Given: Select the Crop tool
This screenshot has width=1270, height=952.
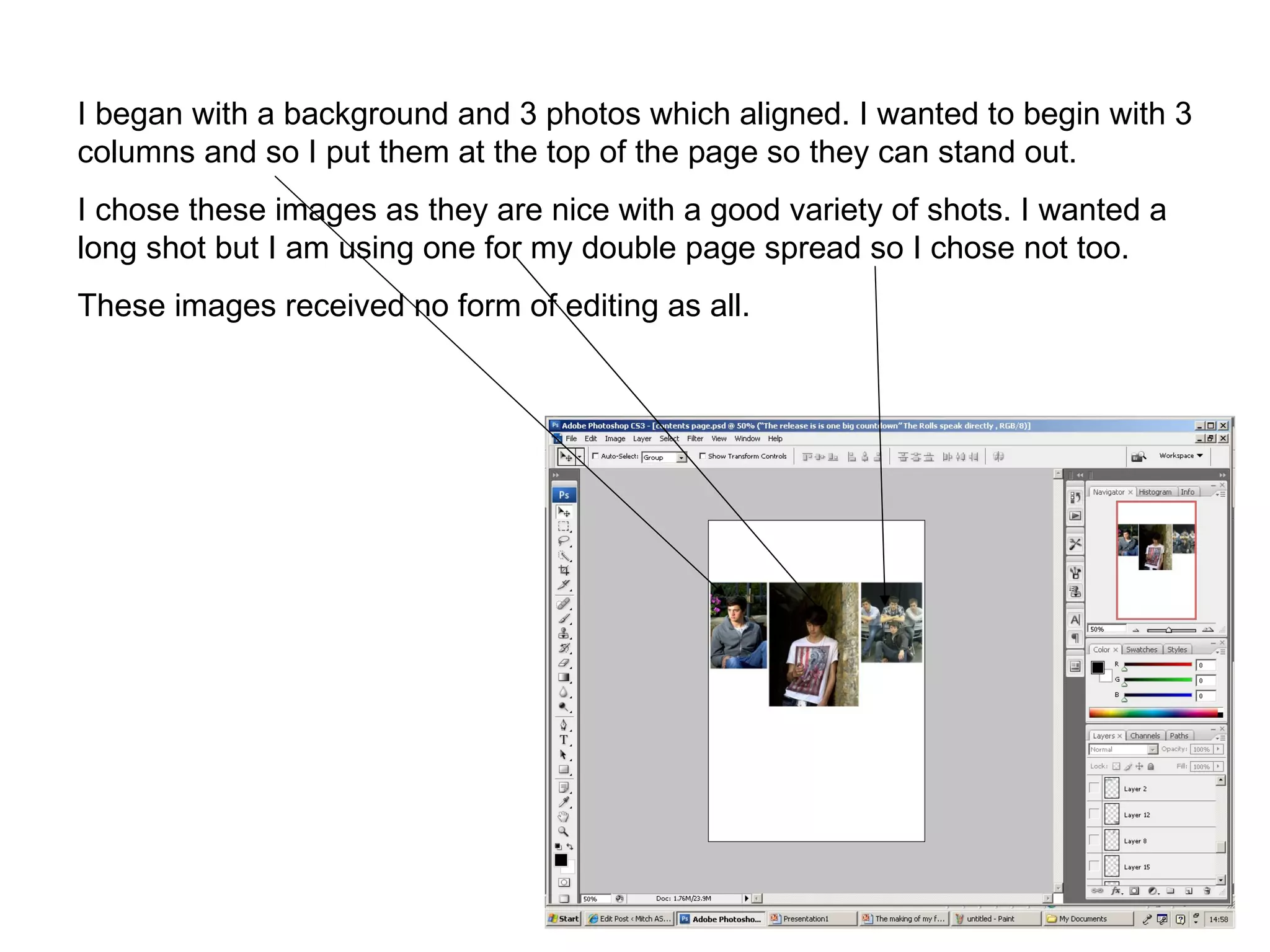Looking at the screenshot, I should (x=564, y=570).
